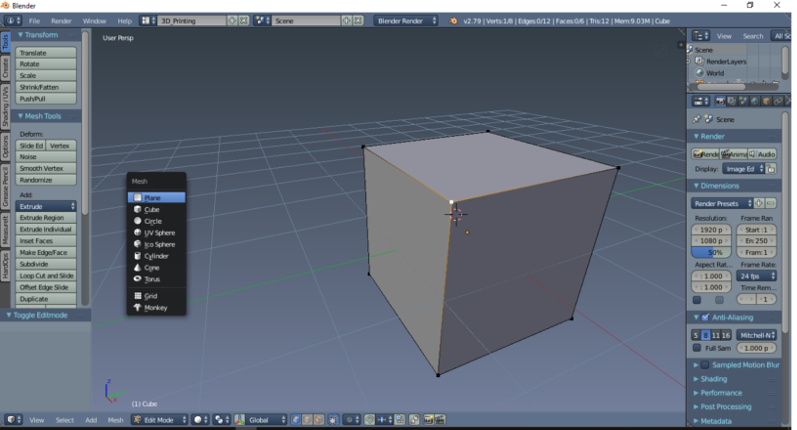Click the Subdivide button
The height and width of the screenshot is (430, 797).
pyautogui.click(x=46, y=264)
